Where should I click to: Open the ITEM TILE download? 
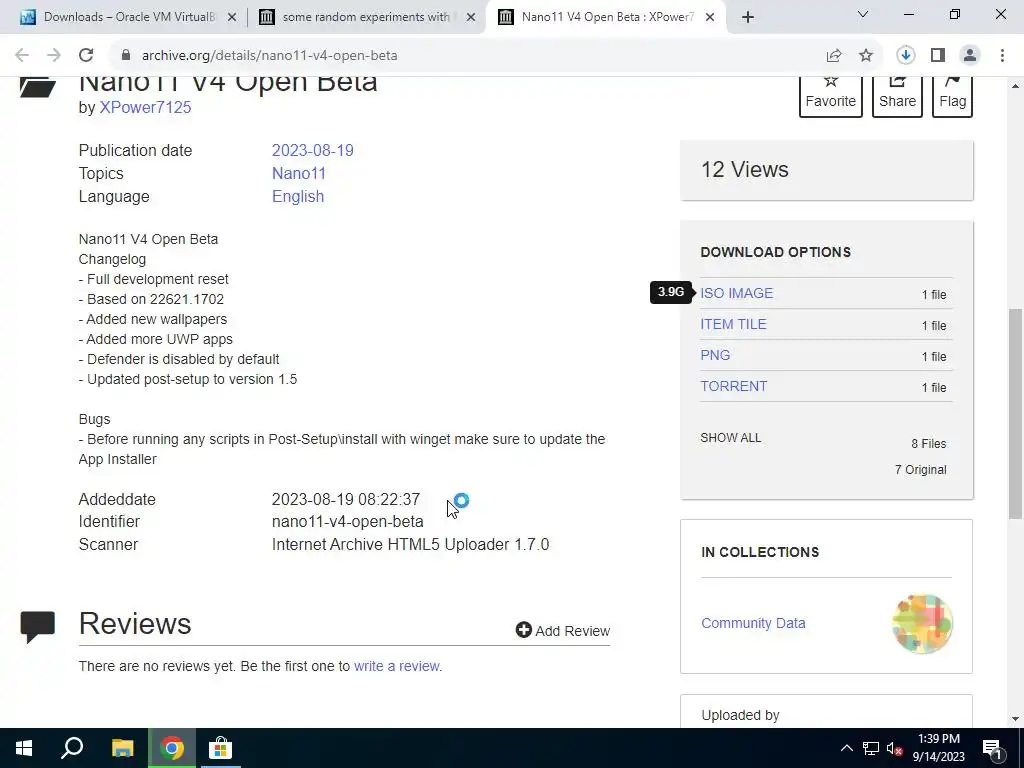(733, 324)
